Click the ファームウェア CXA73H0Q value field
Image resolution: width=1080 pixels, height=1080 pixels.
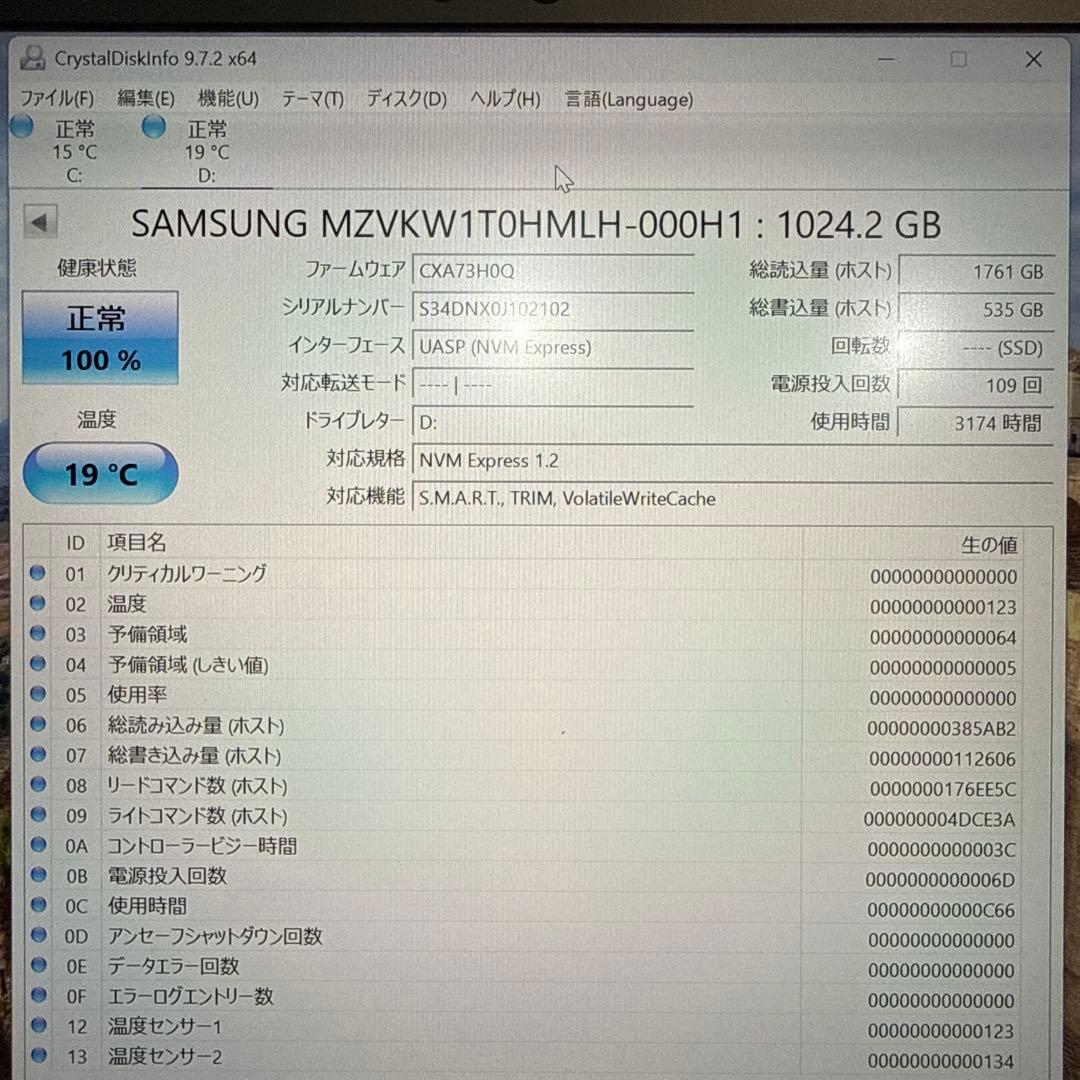click(553, 269)
